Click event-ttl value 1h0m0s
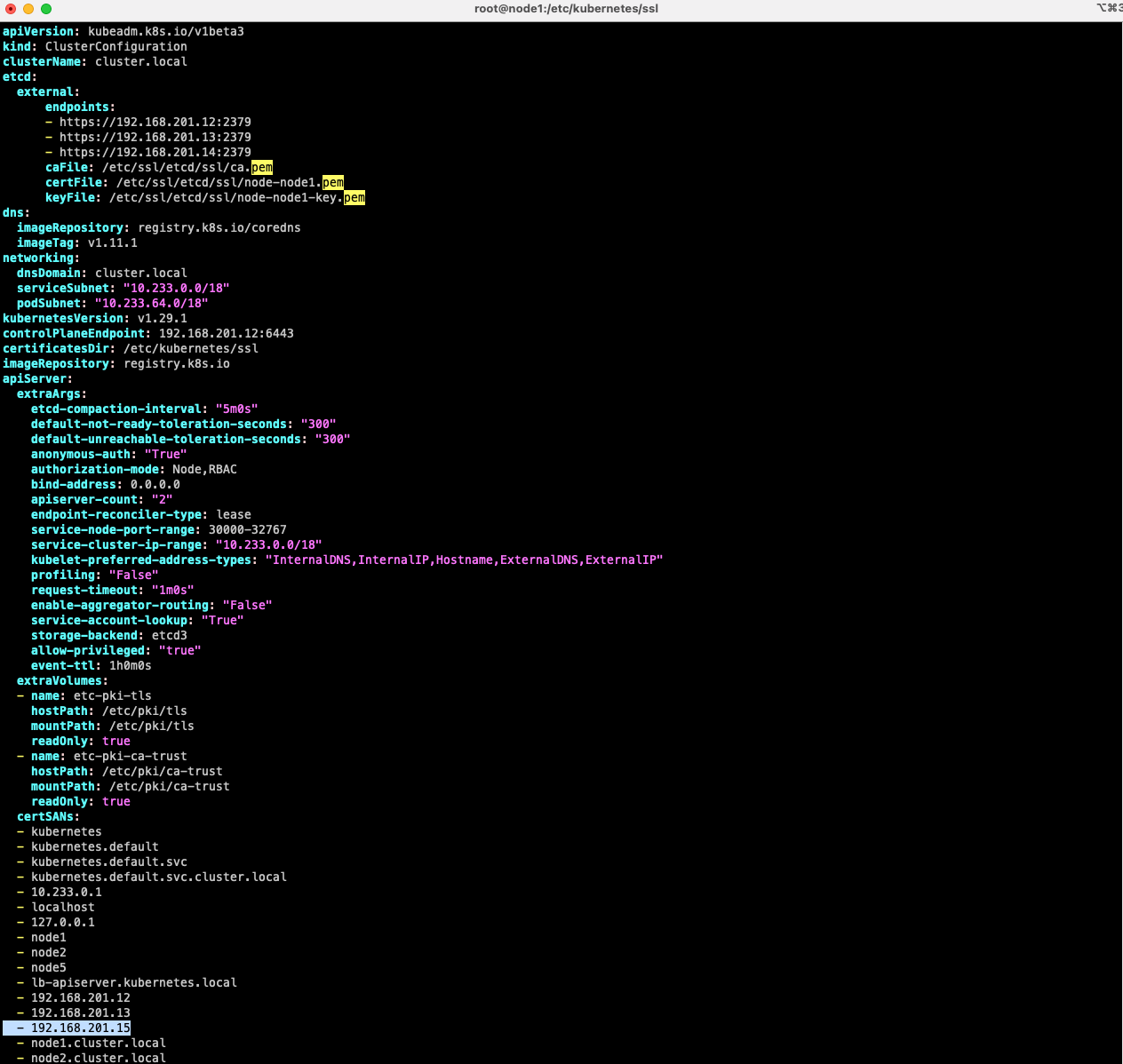 click(131, 665)
